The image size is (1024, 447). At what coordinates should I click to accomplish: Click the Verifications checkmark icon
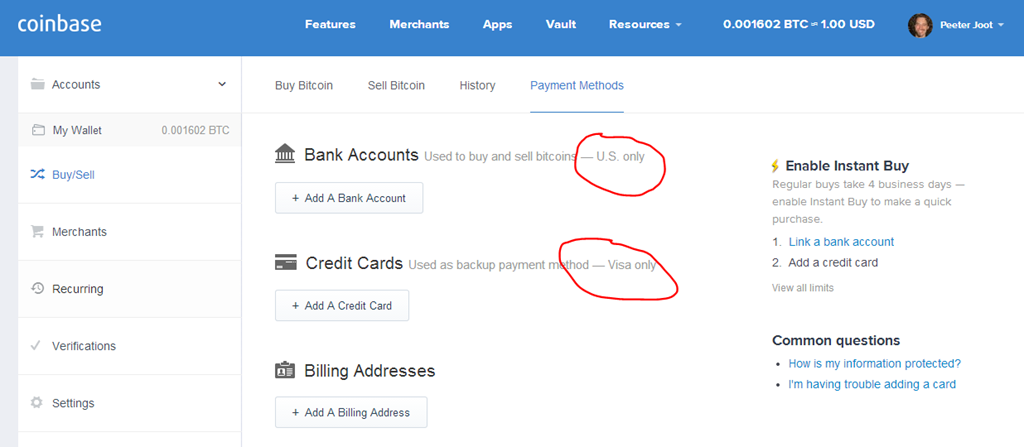click(36, 345)
